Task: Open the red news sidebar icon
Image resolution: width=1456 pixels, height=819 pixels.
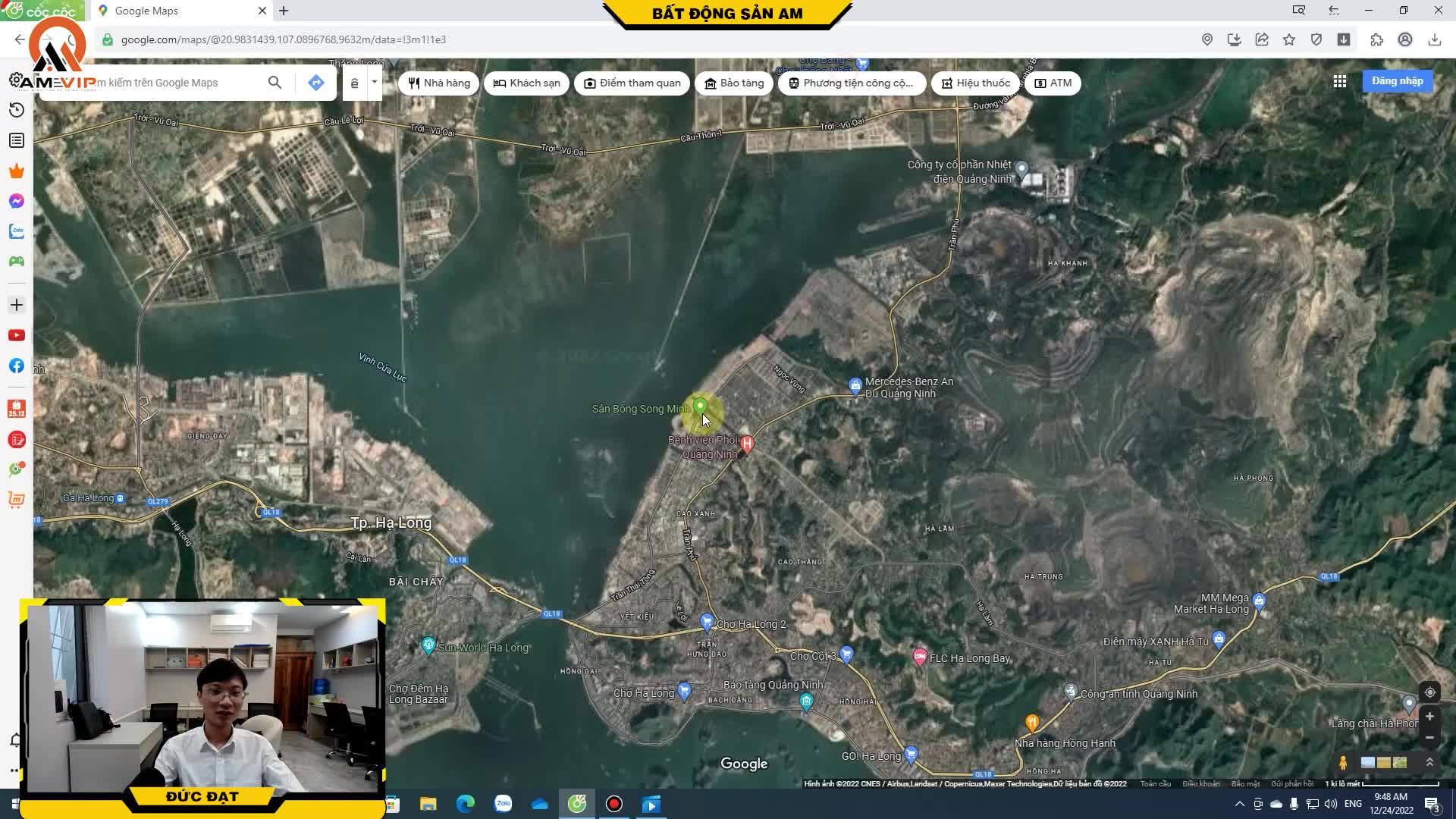Action: tap(17, 440)
